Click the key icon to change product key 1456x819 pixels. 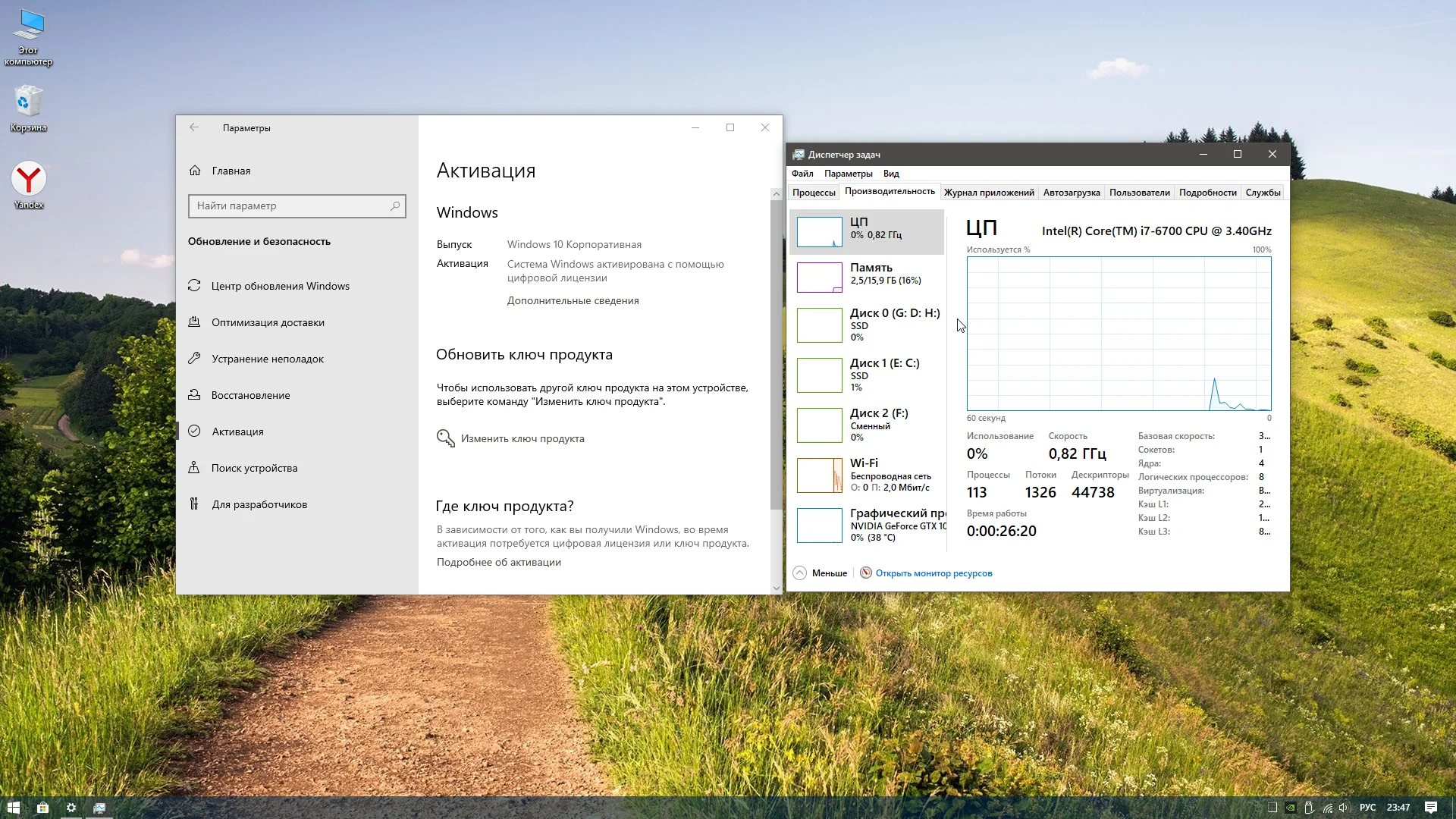click(x=446, y=438)
